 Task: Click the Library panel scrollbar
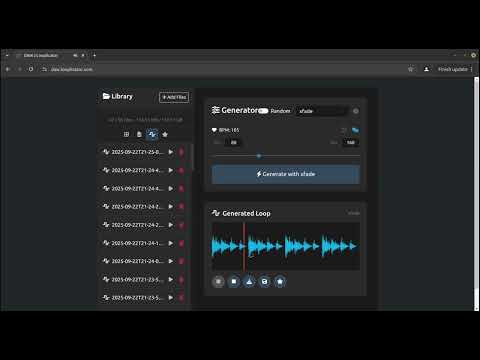pyautogui.click(x=193, y=157)
